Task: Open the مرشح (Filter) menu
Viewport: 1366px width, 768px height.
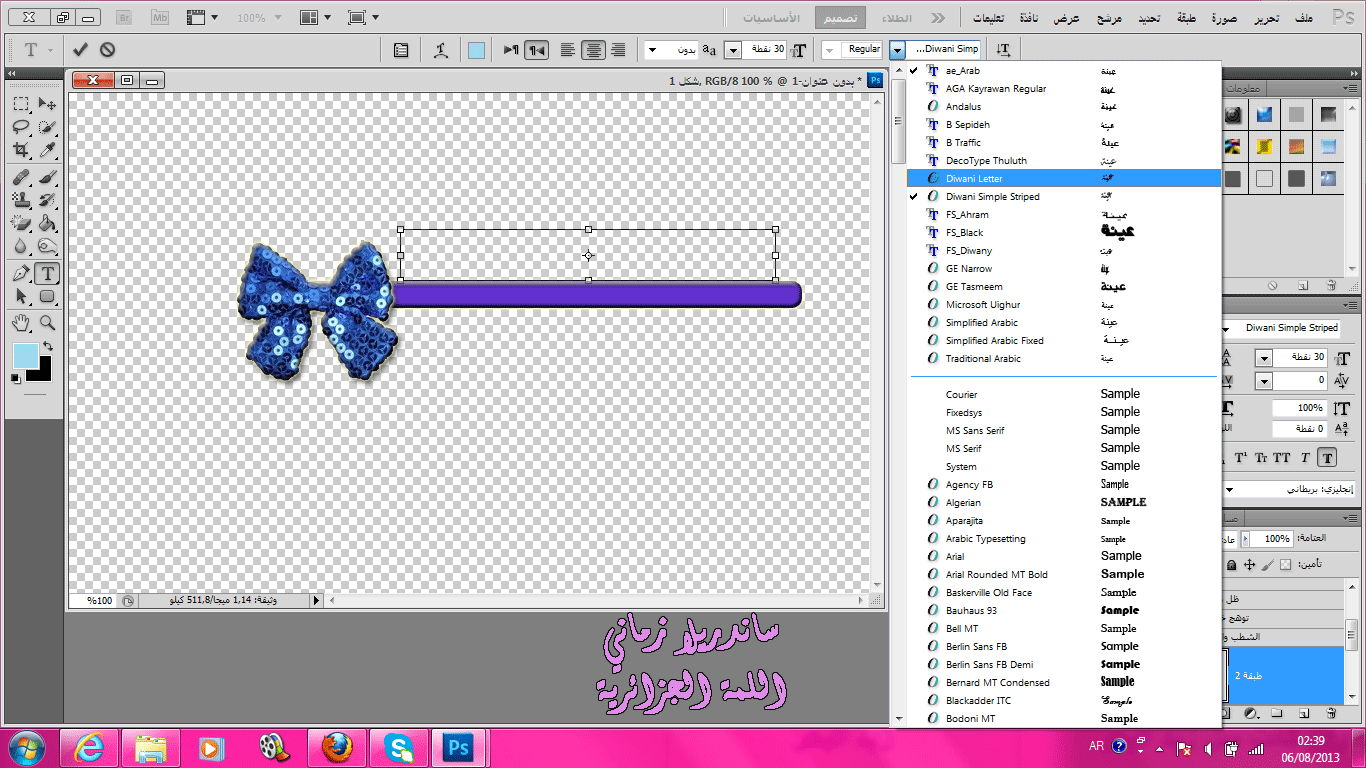Action: coord(1109,18)
